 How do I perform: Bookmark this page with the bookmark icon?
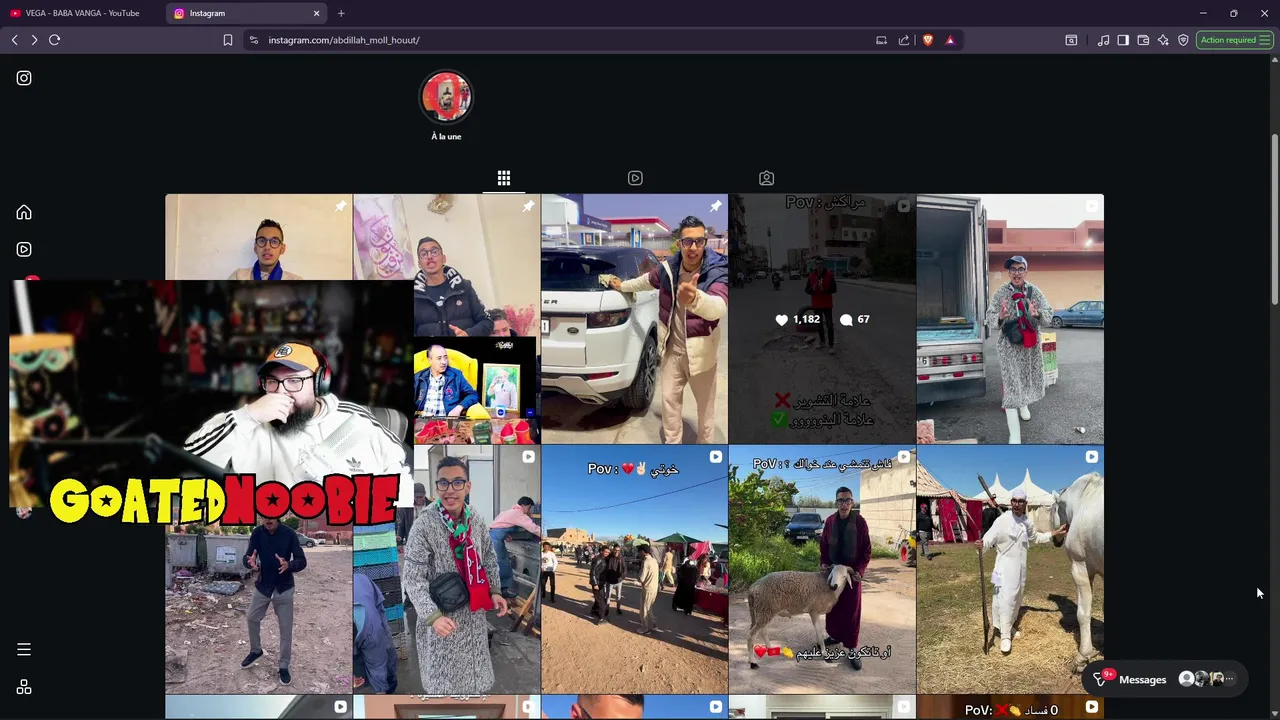[228, 40]
